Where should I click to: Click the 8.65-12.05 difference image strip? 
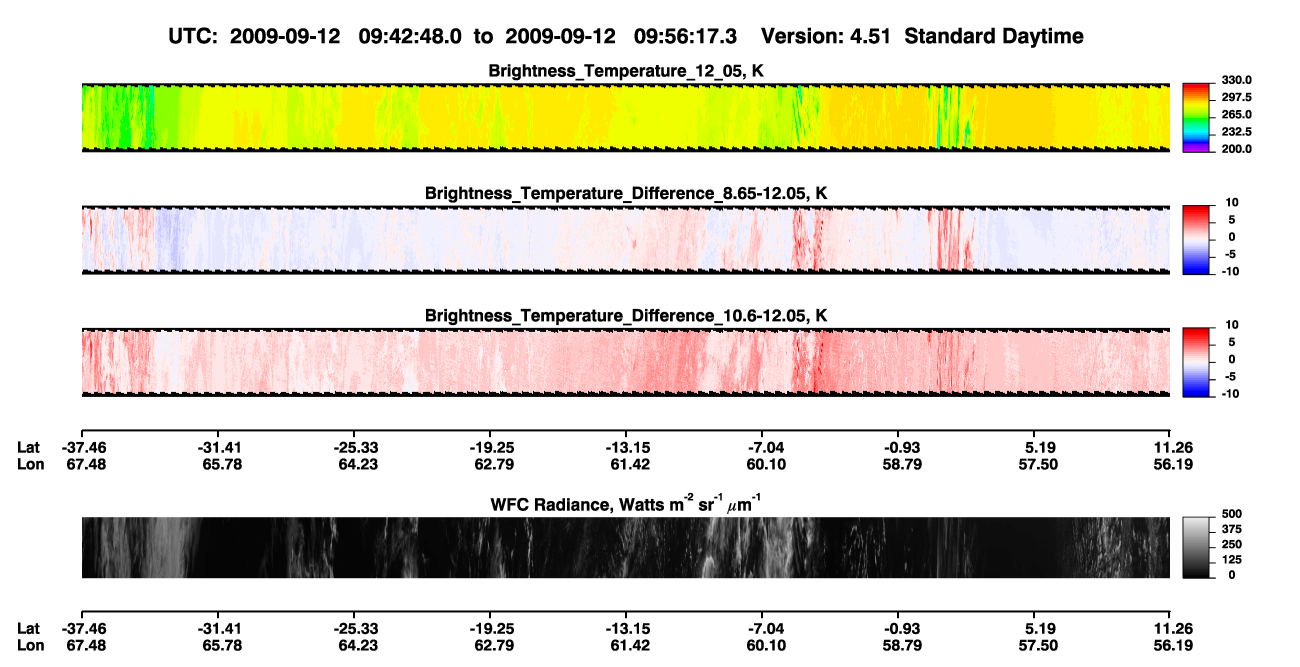(x=625, y=240)
